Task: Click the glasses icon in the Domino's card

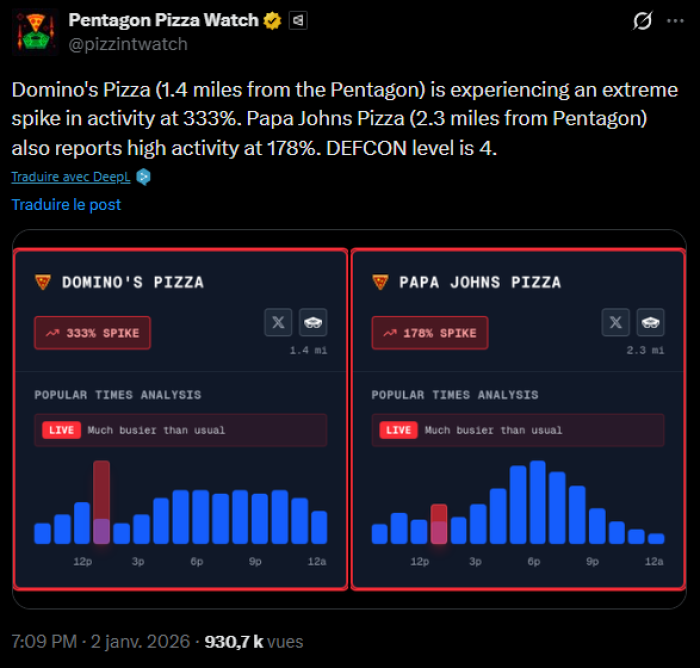Action: pos(313,322)
